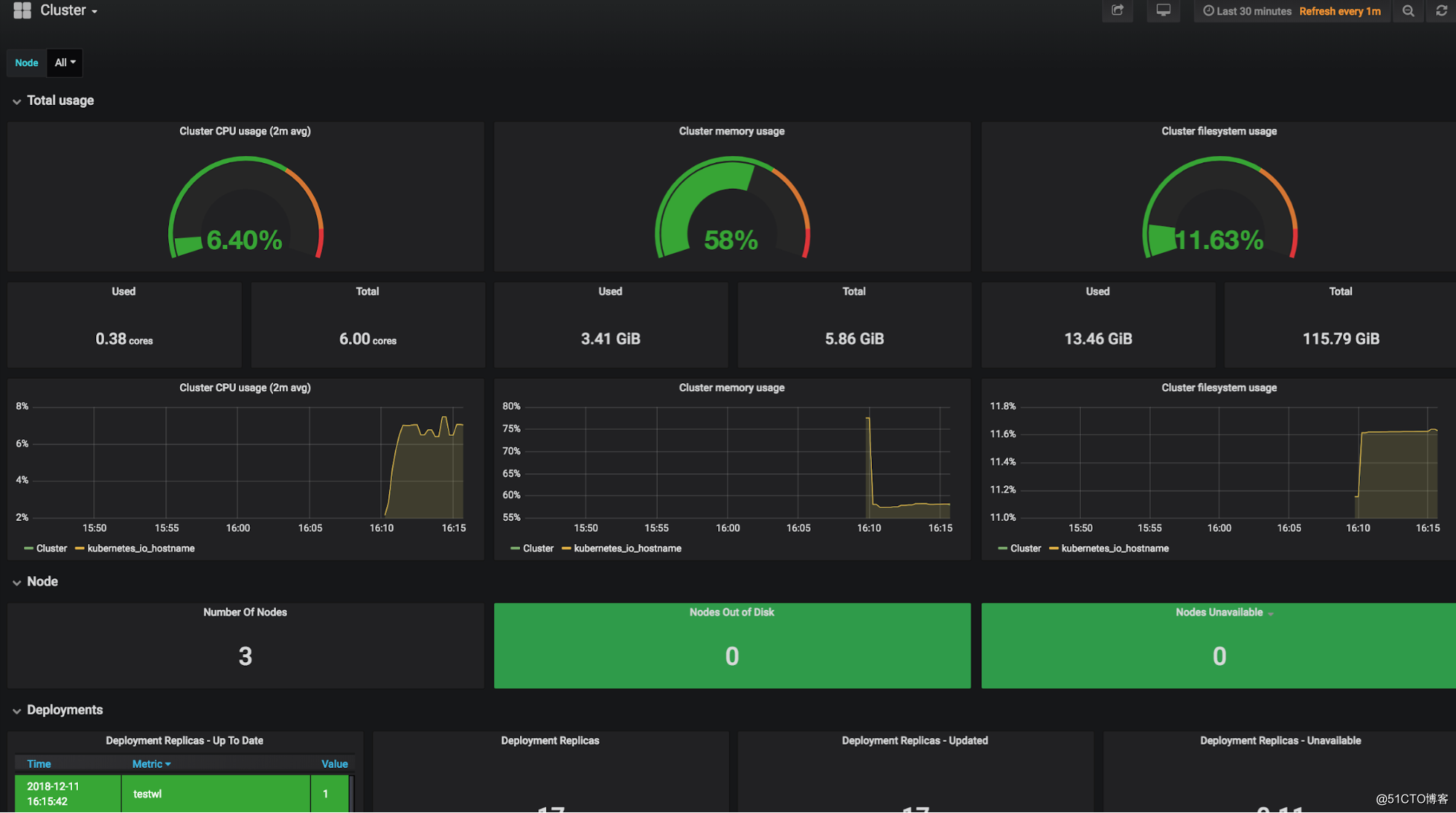Open the Nodes Out of Disk panel title
Image resolution: width=1456 pixels, height=813 pixels.
[731, 612]
